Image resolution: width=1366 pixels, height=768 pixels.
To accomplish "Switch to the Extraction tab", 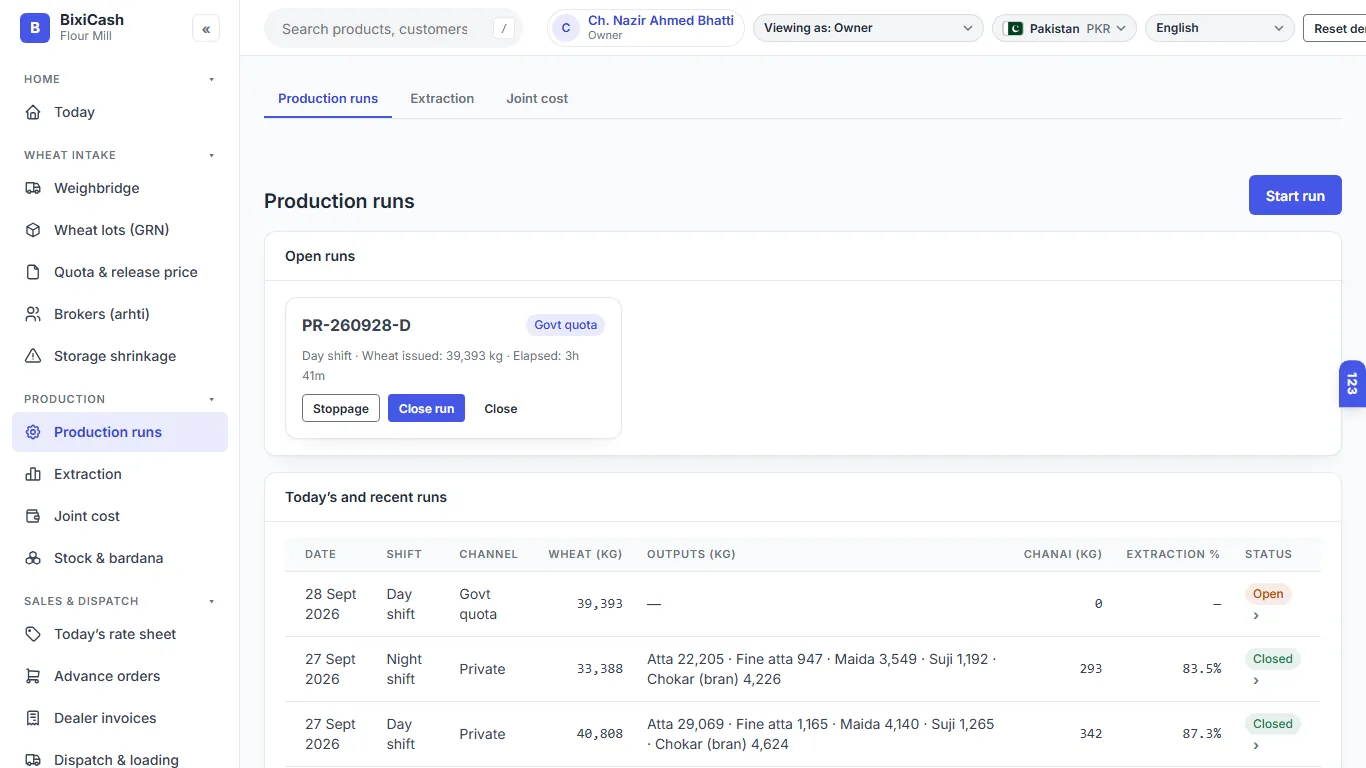I will click(442, 98).
